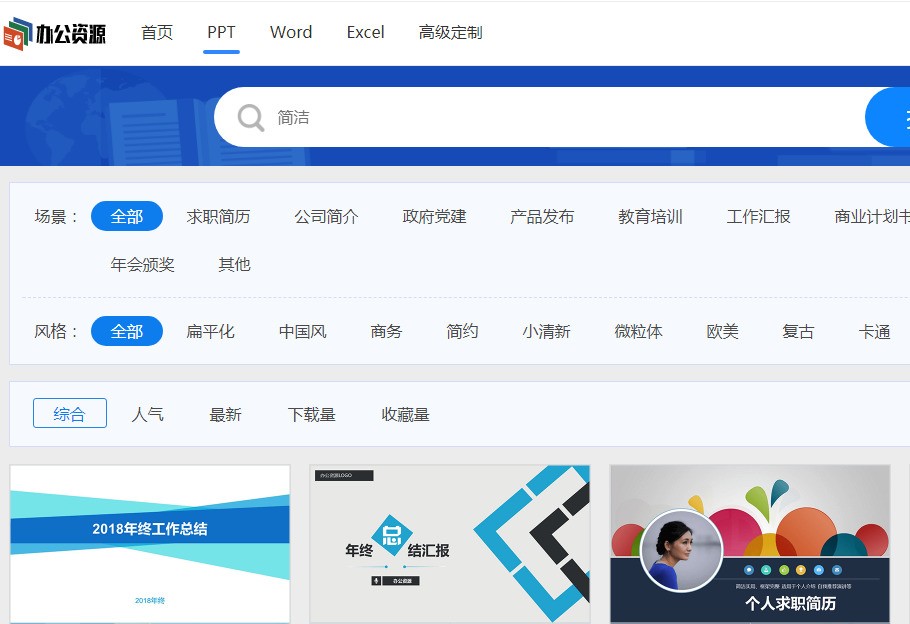The width and height of the screenshot is (910, 624).
Task: Click the magnifying glass search icon
Action: coord(251,118)
